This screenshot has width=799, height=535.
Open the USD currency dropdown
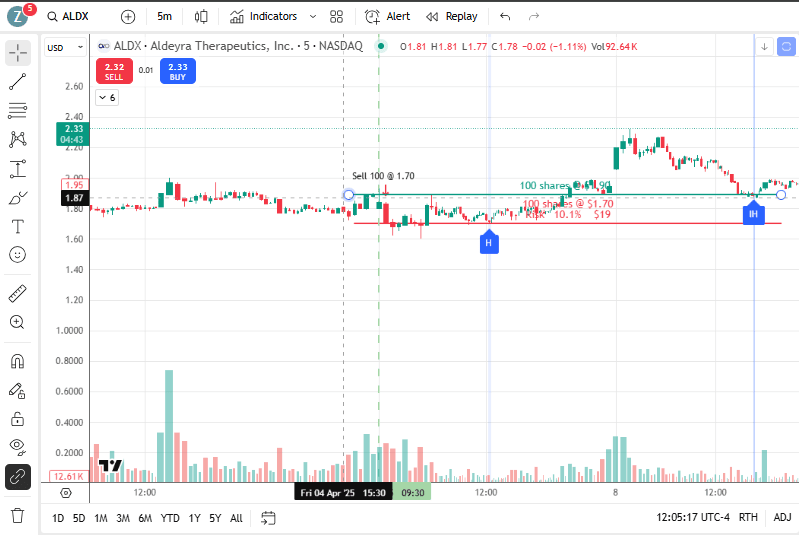pyautogui.click(x=65, y=48)
